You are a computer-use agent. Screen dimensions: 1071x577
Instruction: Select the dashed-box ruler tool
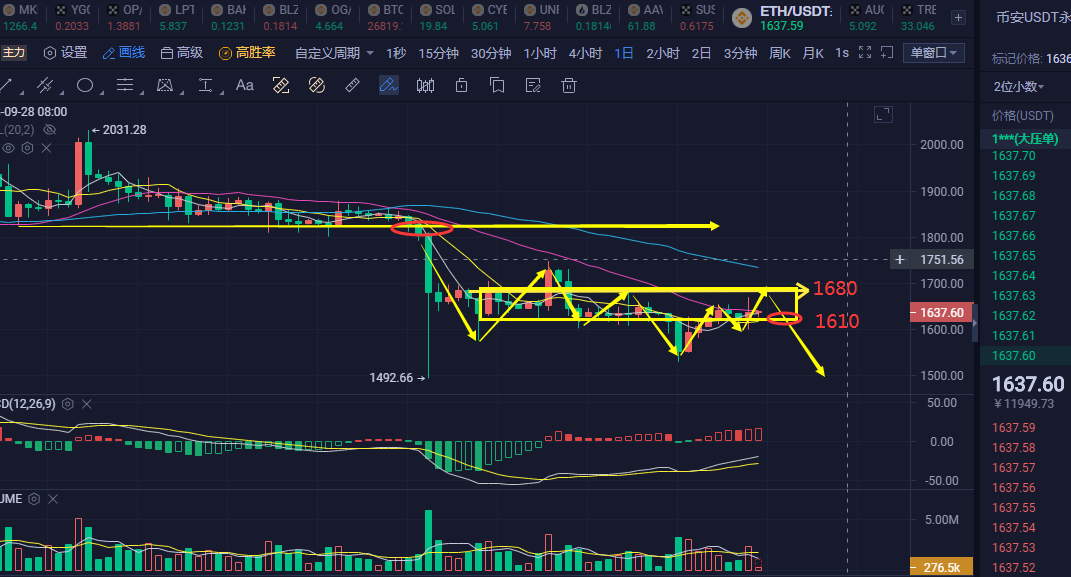[281, 85]
